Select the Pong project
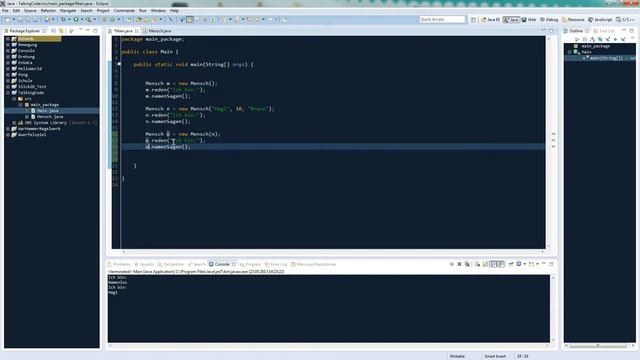Screen dimensions: 640x360 click(22, 75)
